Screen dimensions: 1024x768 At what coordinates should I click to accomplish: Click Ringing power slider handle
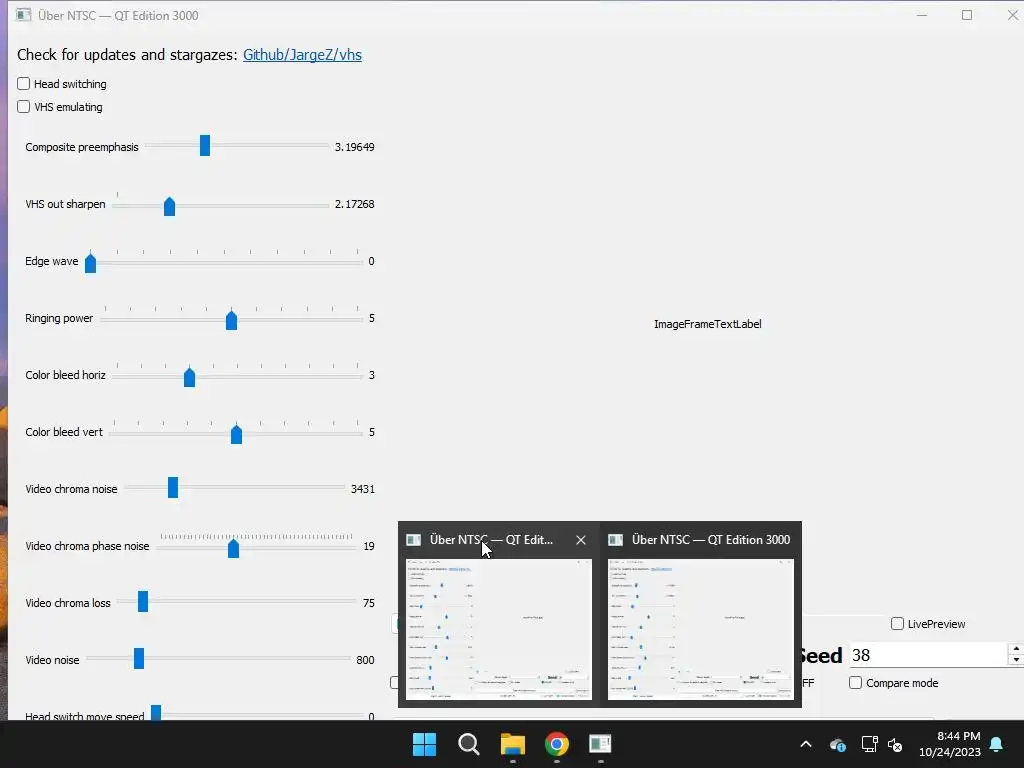tap(231, 320)
